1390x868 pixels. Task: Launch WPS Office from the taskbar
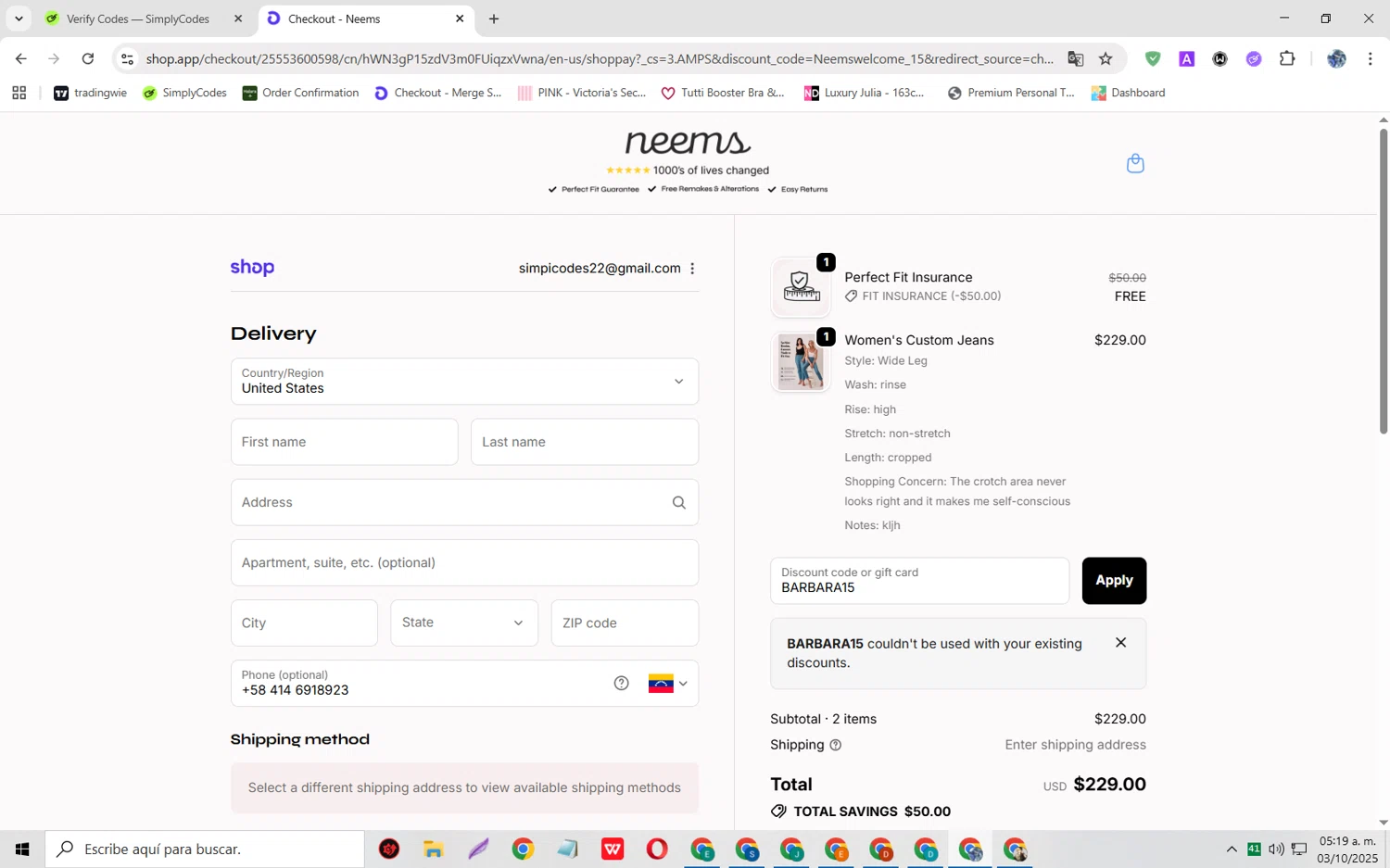tap(613, 849)
